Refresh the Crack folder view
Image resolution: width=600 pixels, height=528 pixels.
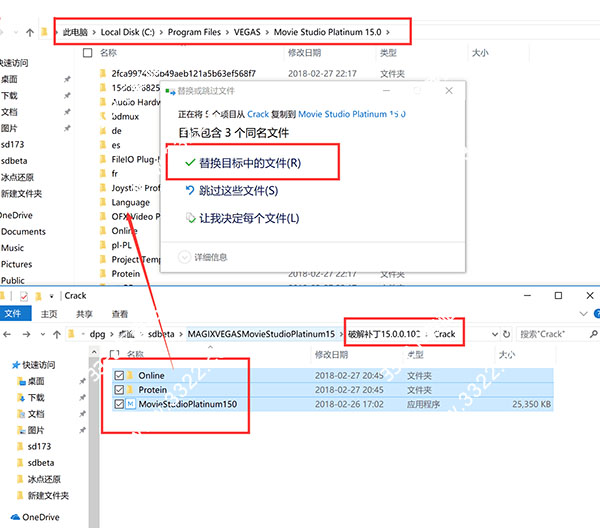pyautogui.click(x=506, y=334)
